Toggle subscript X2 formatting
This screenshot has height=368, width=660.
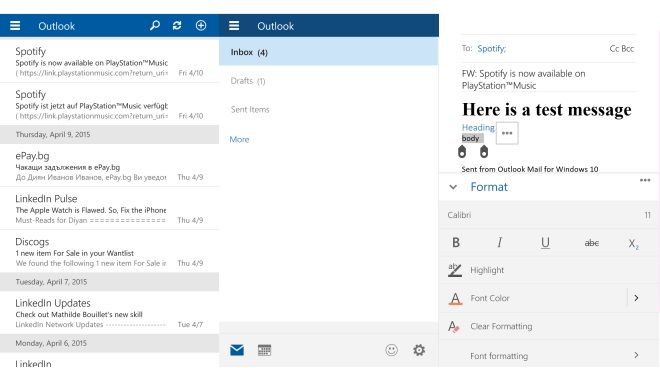pyautogui.click(x=633, y=243)
